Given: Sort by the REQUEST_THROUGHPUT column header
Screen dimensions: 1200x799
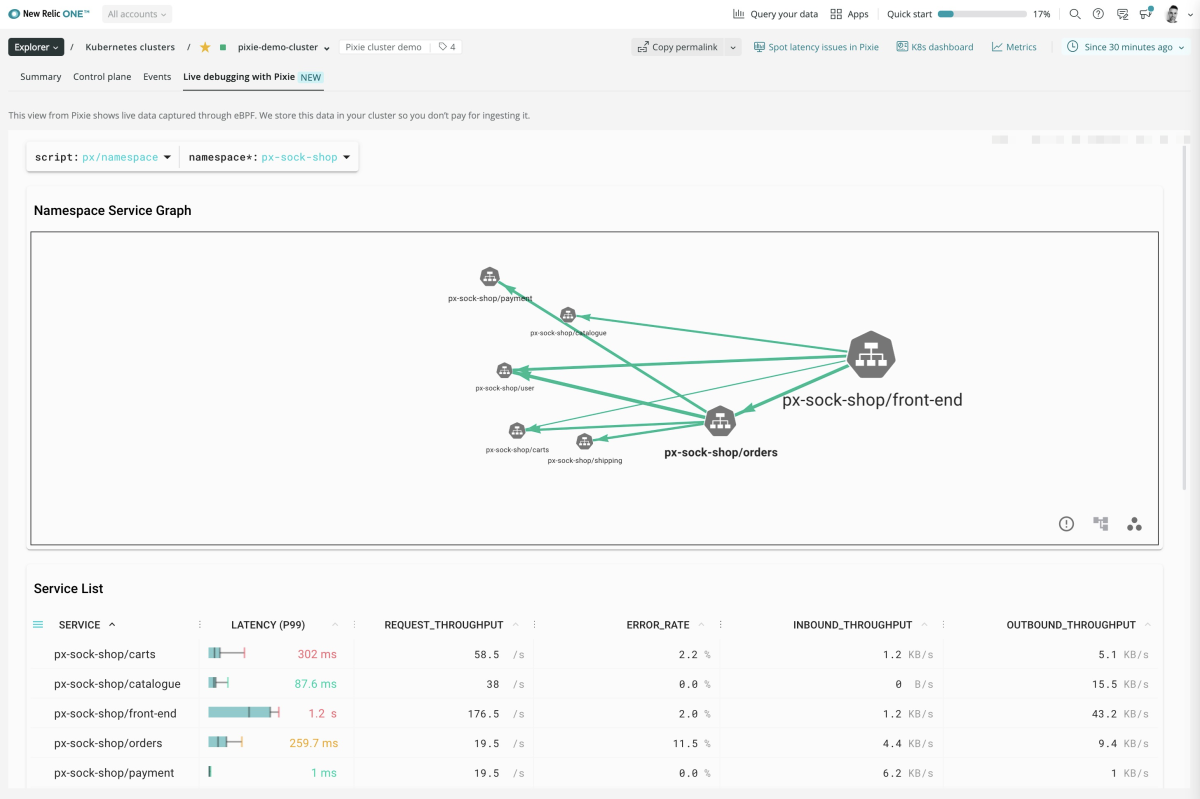Looking at the screenshot, I should pos(444,625).
